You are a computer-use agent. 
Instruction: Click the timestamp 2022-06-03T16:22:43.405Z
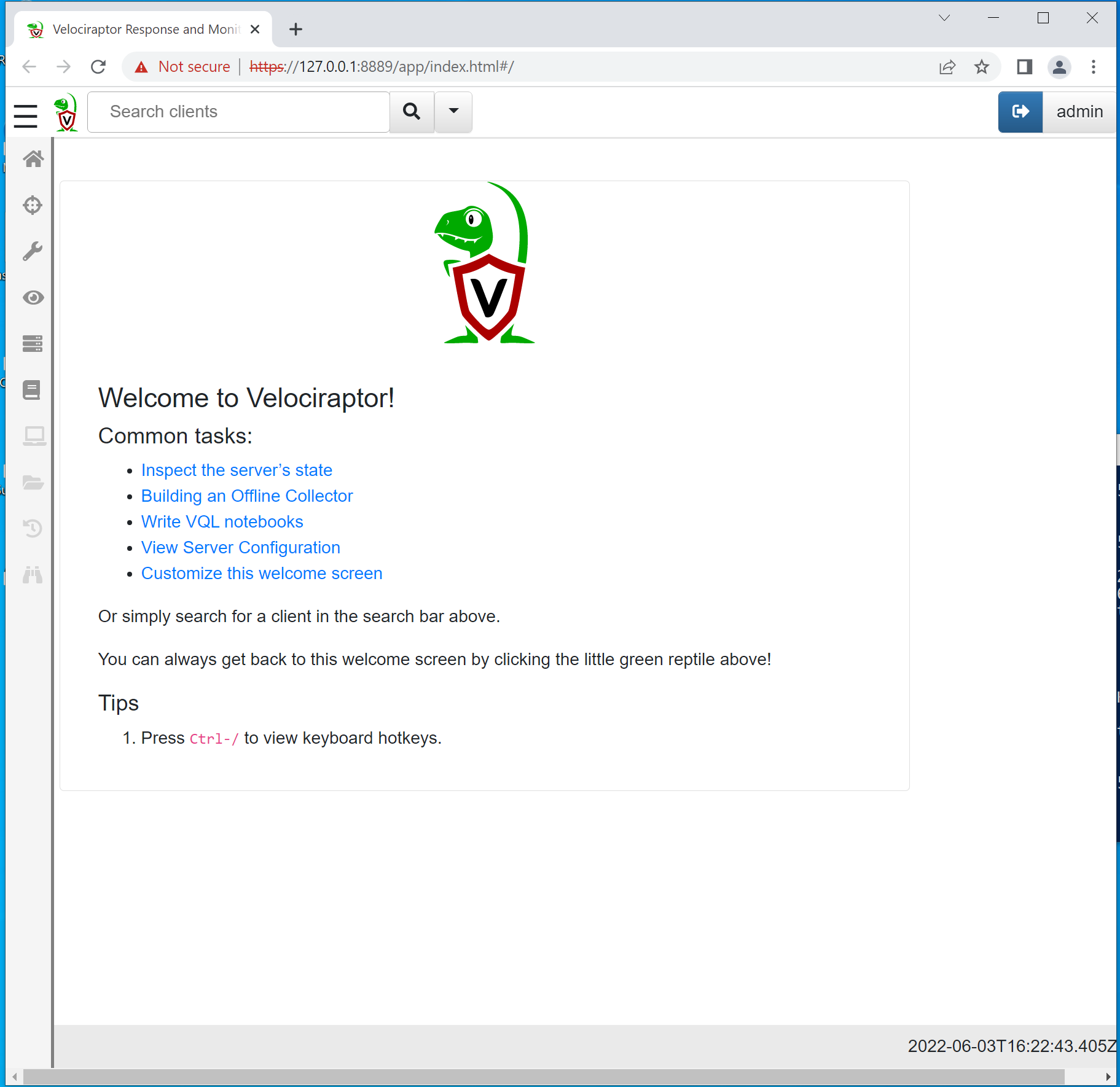pyautogui.click(x=1012, y=1046)
